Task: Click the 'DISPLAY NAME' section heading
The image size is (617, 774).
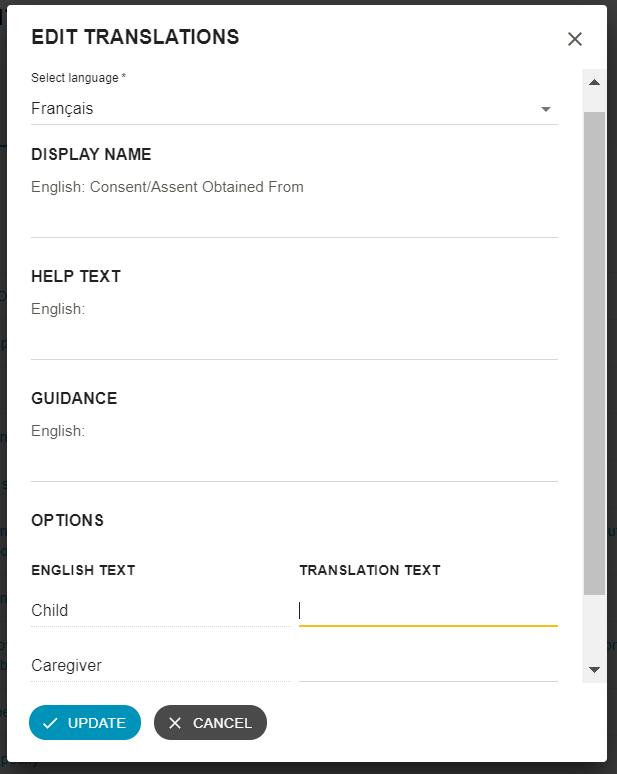Action: coord(91,154)
